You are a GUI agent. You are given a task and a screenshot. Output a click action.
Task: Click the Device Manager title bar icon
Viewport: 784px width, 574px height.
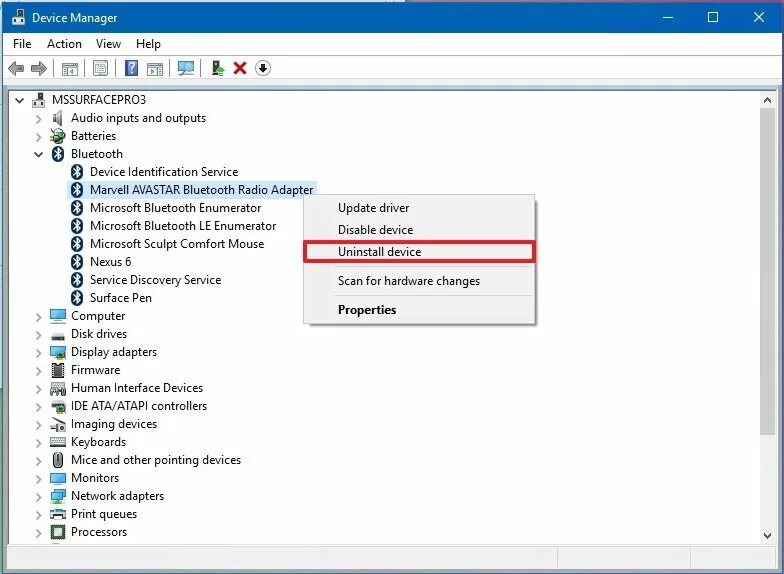[18, 17]
